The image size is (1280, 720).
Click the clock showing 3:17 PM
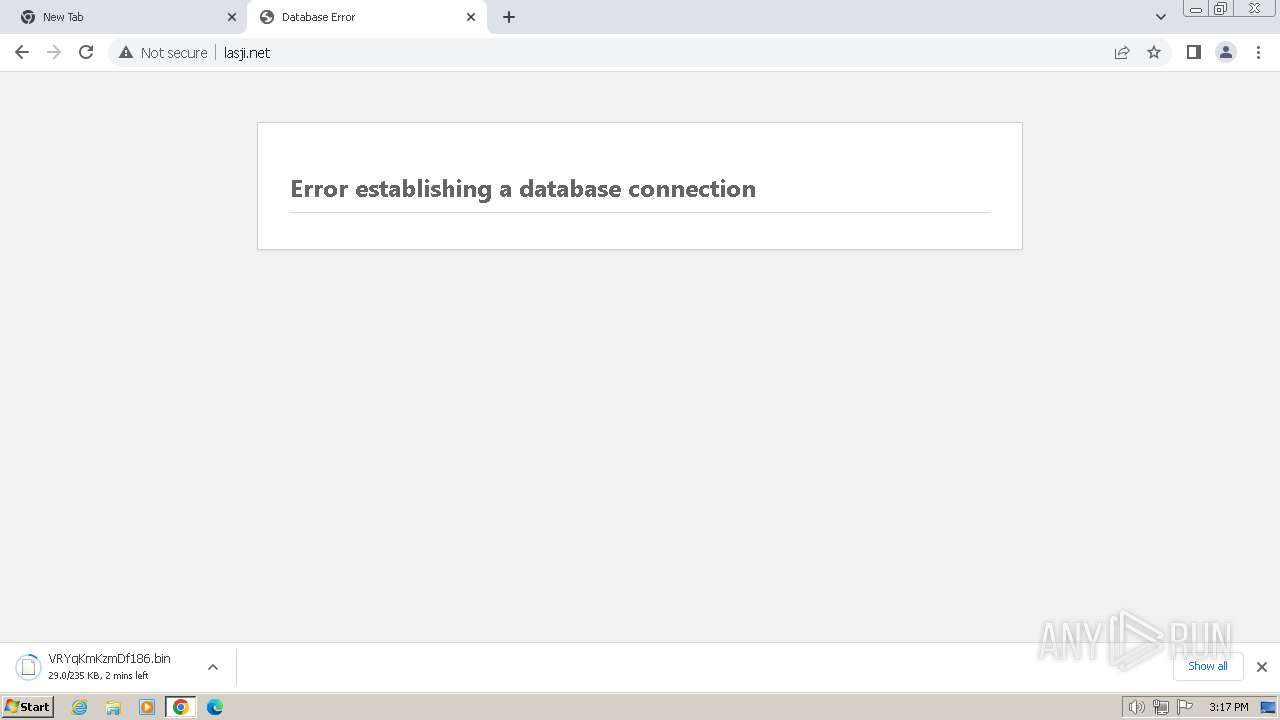(1229, 707)
